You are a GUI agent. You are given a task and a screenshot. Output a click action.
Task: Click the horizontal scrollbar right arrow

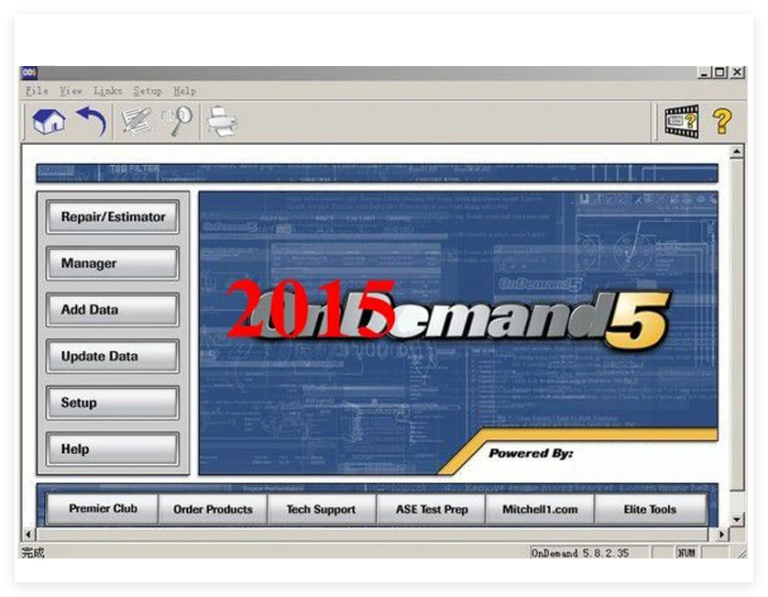(x=722, y=534)
